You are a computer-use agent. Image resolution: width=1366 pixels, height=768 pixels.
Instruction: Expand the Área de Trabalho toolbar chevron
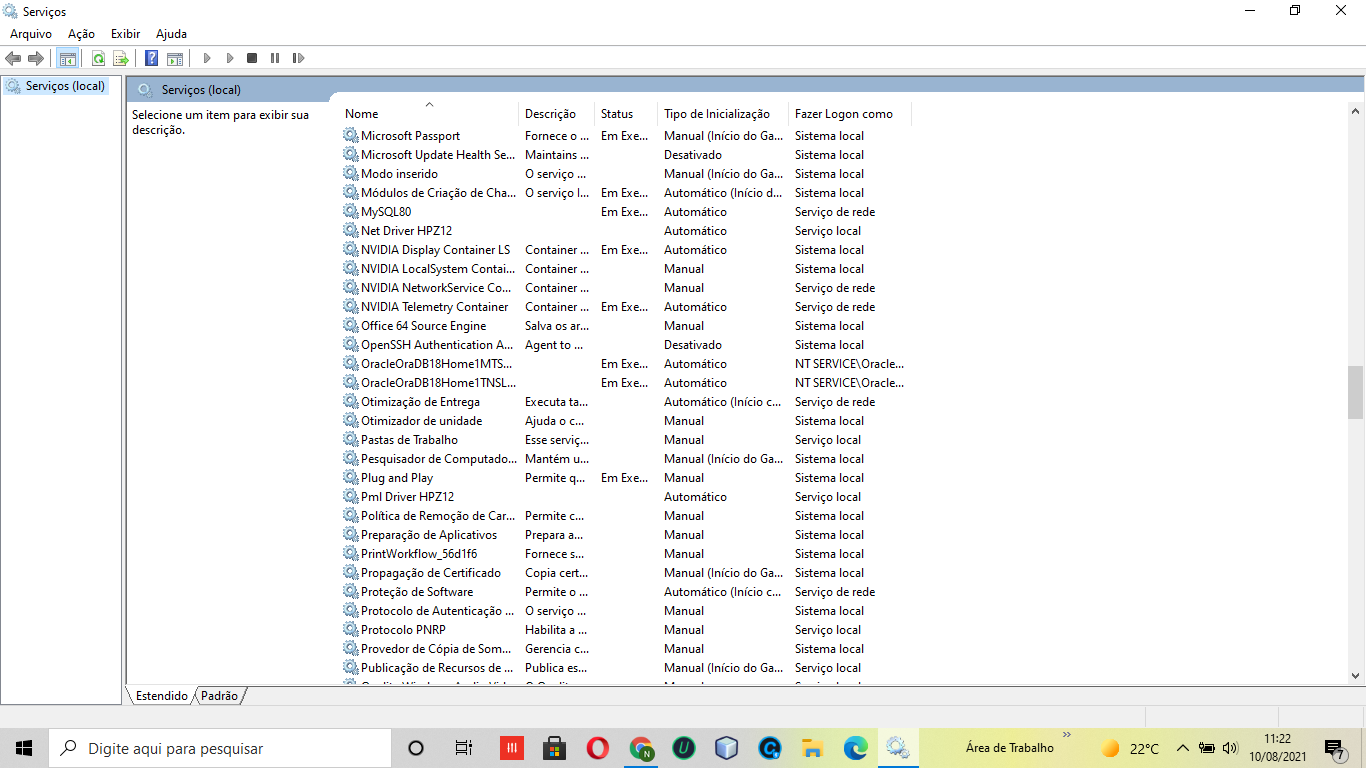click(x=1067, y=735)
